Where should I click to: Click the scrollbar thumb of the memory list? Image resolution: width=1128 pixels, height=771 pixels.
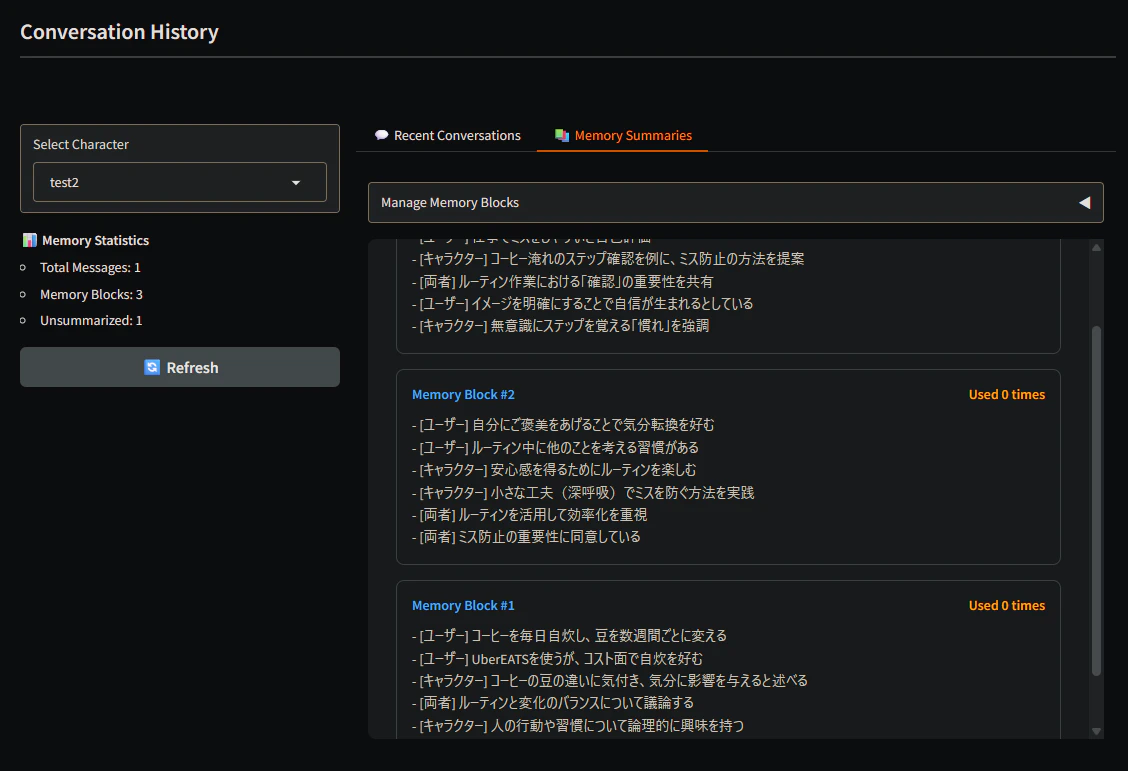(1096, 501)
